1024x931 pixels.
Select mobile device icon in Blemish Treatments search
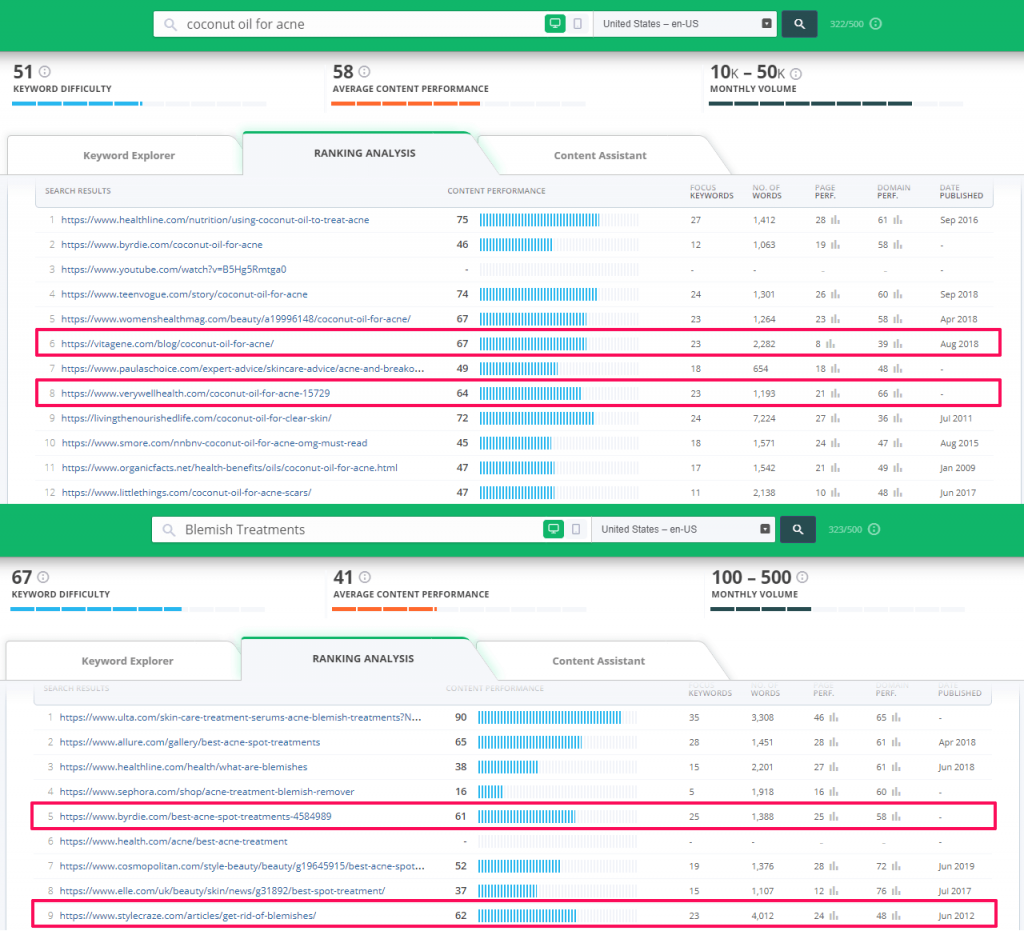point(575,529)
